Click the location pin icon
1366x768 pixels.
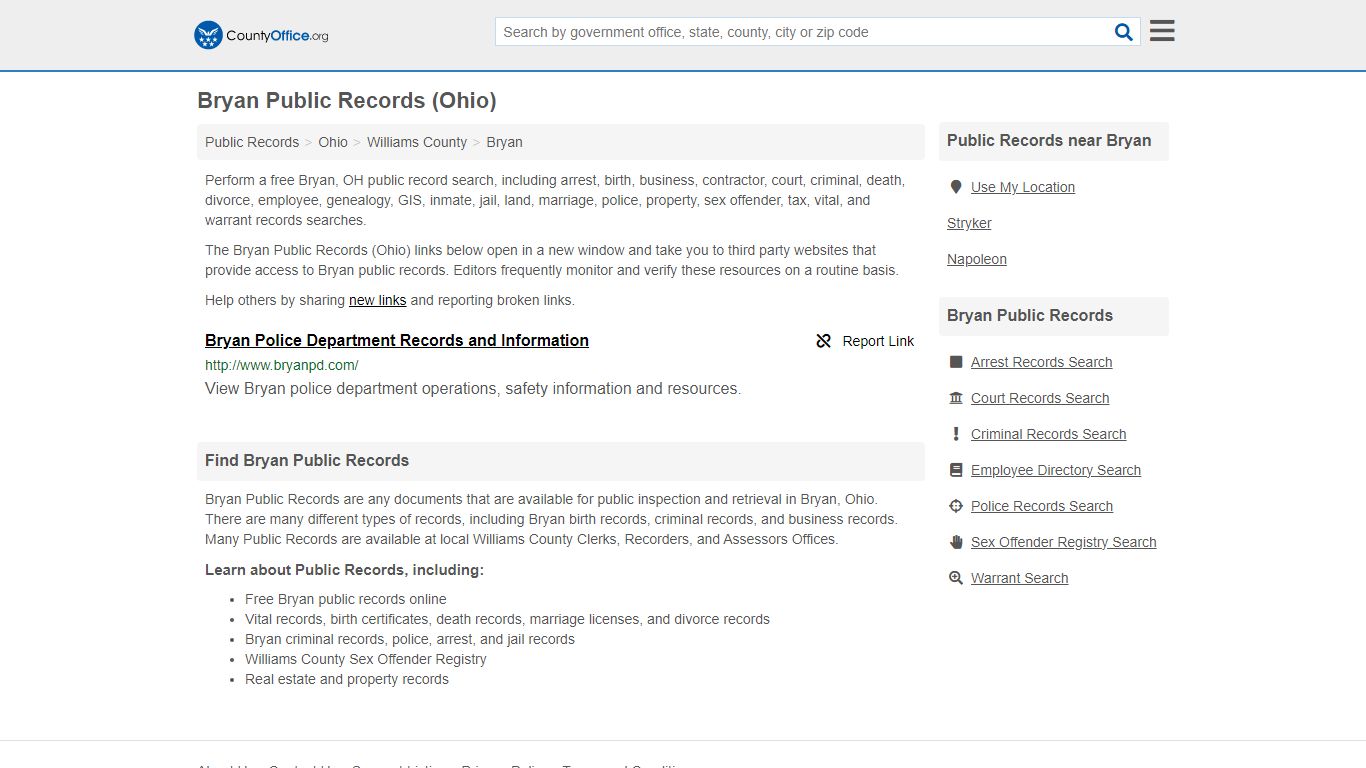click(956, 187)
